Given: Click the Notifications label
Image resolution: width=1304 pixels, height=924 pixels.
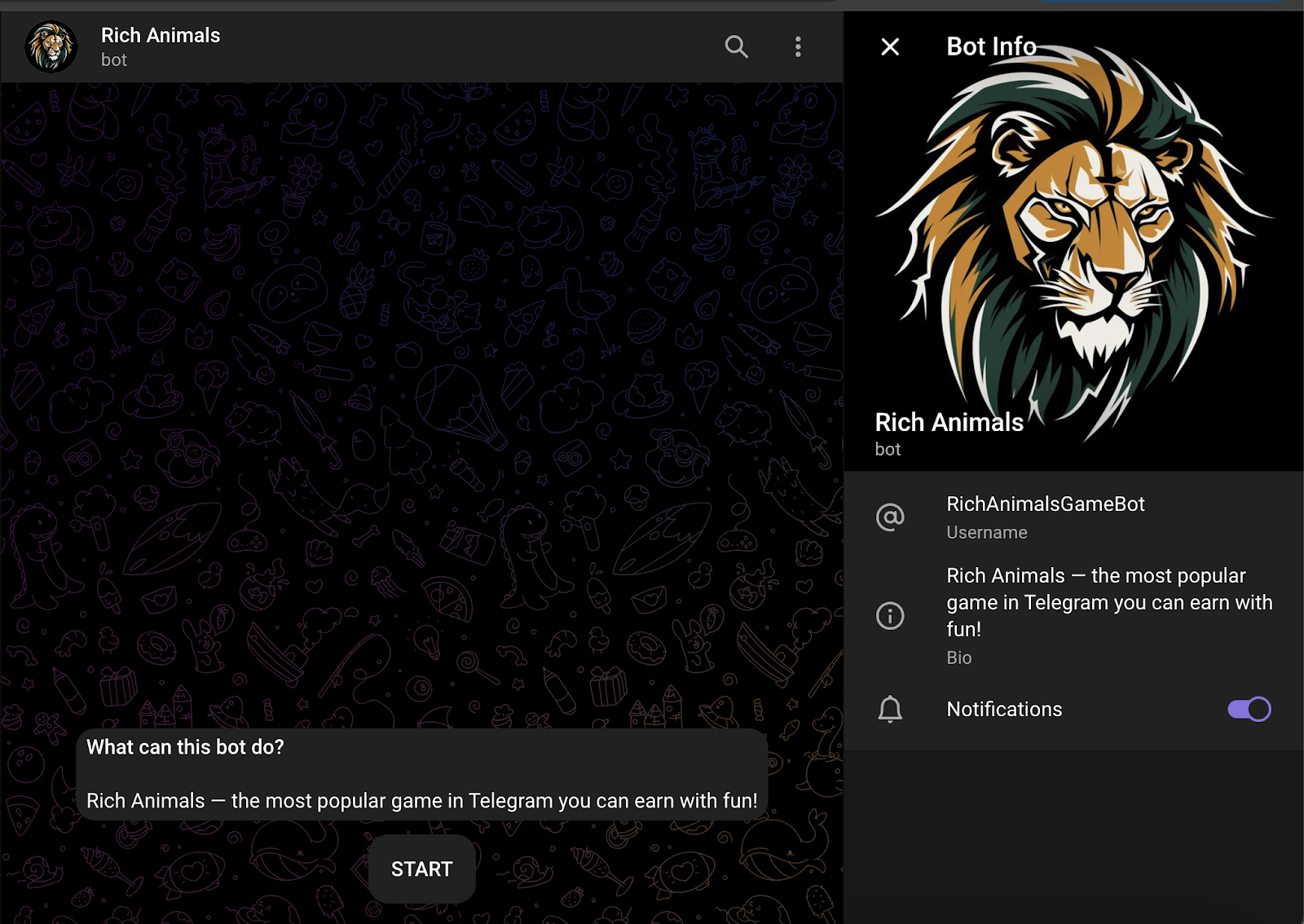Looking at the screenshot, I should coord(1004,709).
